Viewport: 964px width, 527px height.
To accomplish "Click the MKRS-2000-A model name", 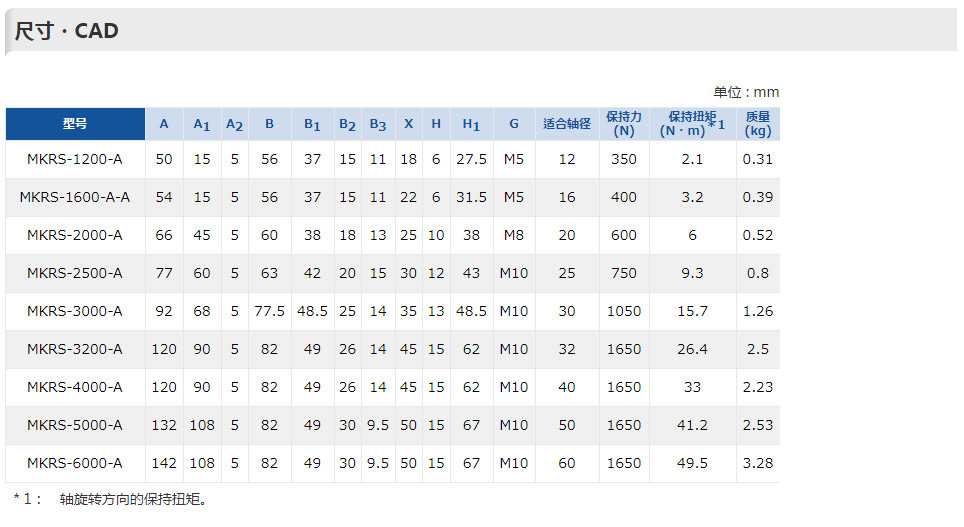I will coord(74,236).
